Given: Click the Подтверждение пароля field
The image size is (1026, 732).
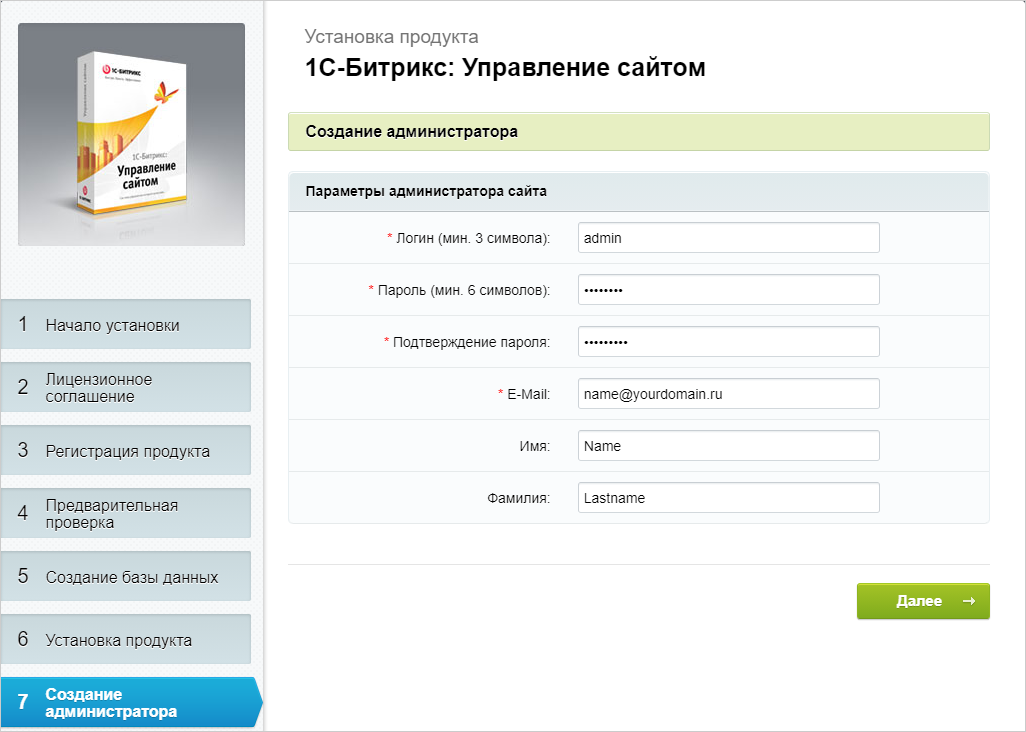Looking at the screenshot, I should 728,341.
